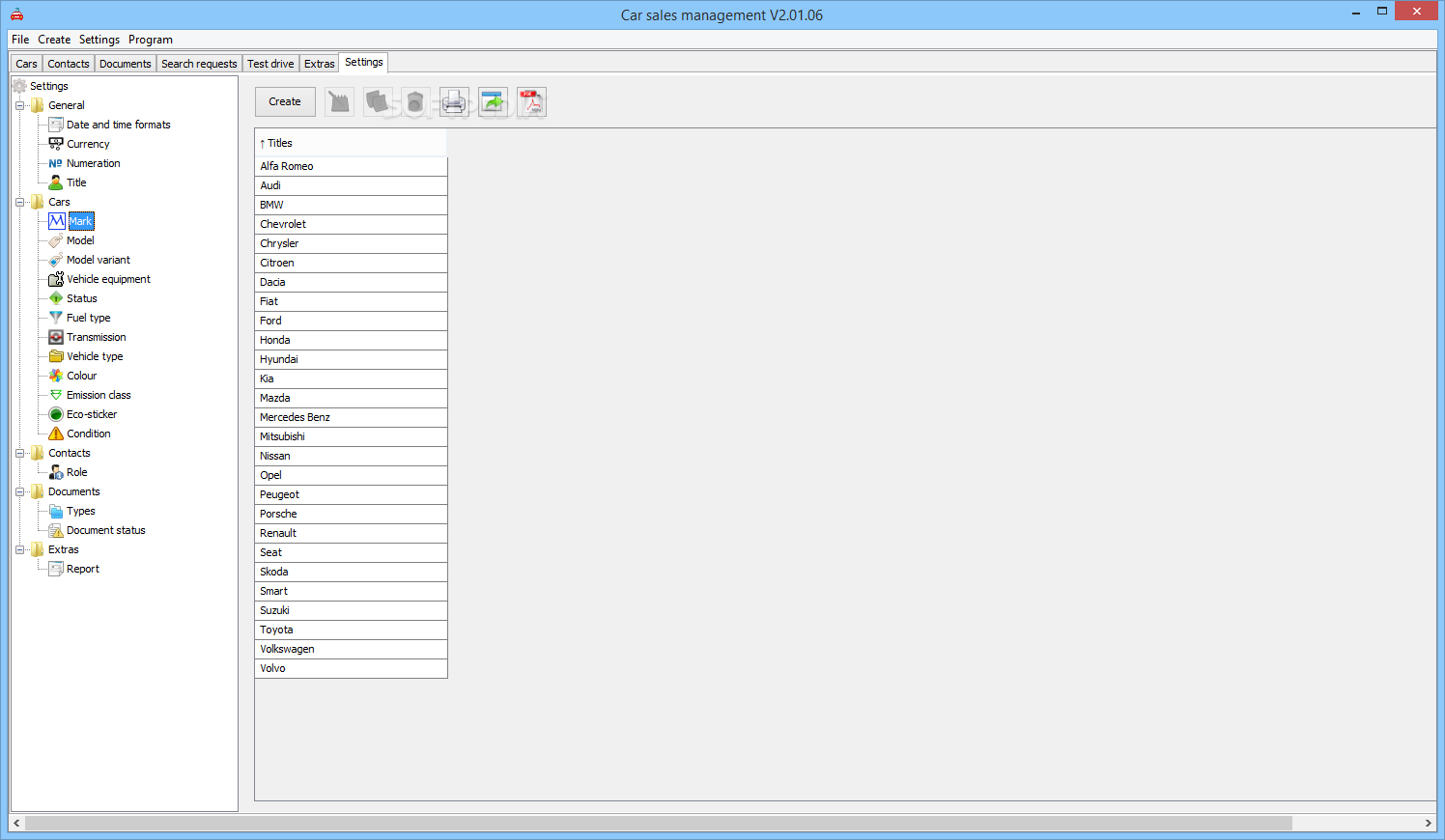Select the Vehicle type folder icon
Screen dimensions: 1445x840
tap(56, 356)
